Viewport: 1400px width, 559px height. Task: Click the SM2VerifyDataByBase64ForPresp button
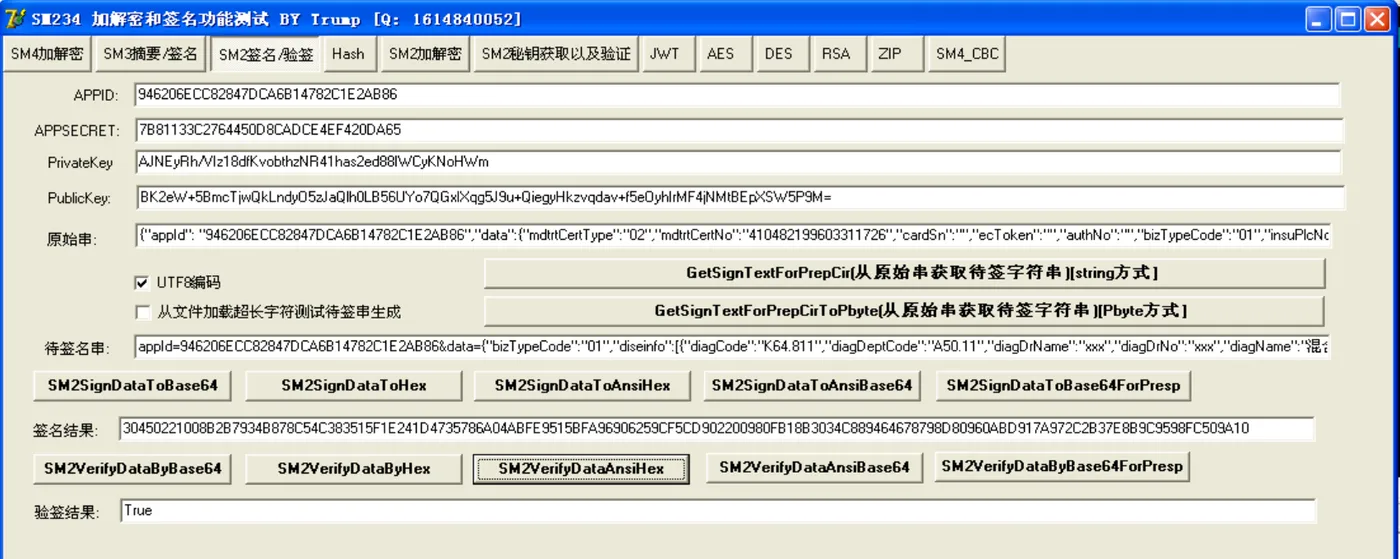(x=1062, y=466)
